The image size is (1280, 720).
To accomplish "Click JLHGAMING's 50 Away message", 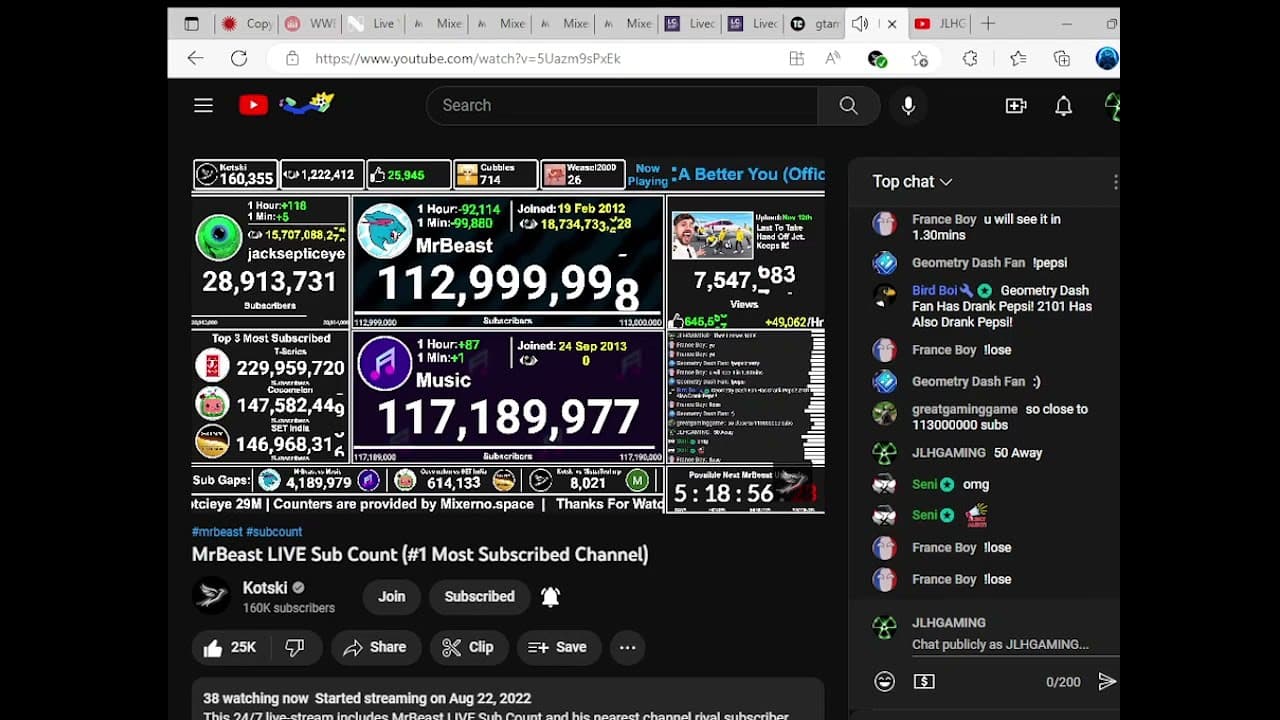I will 1018,453.
